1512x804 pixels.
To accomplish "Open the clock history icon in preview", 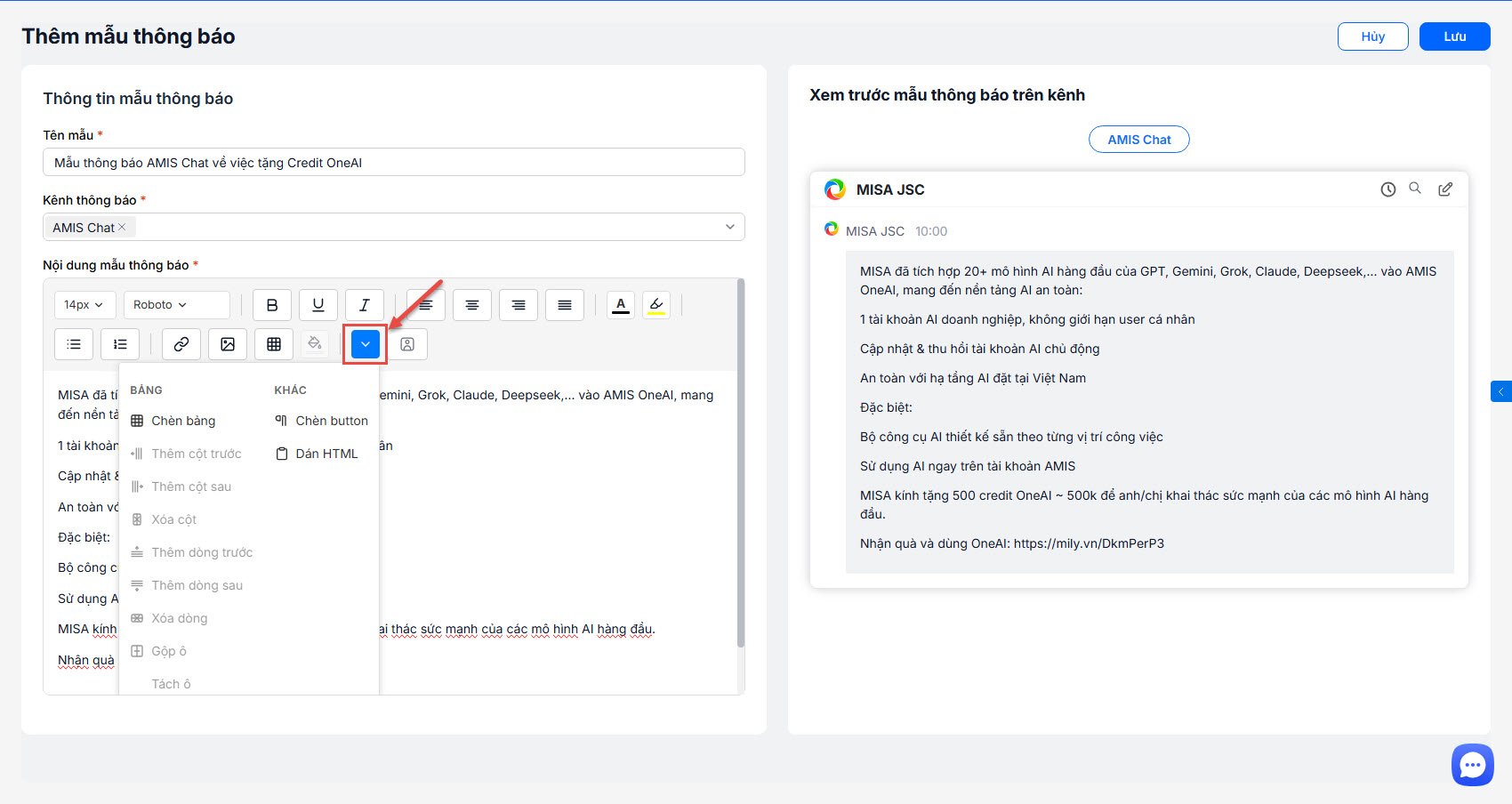I will 1388,189.
